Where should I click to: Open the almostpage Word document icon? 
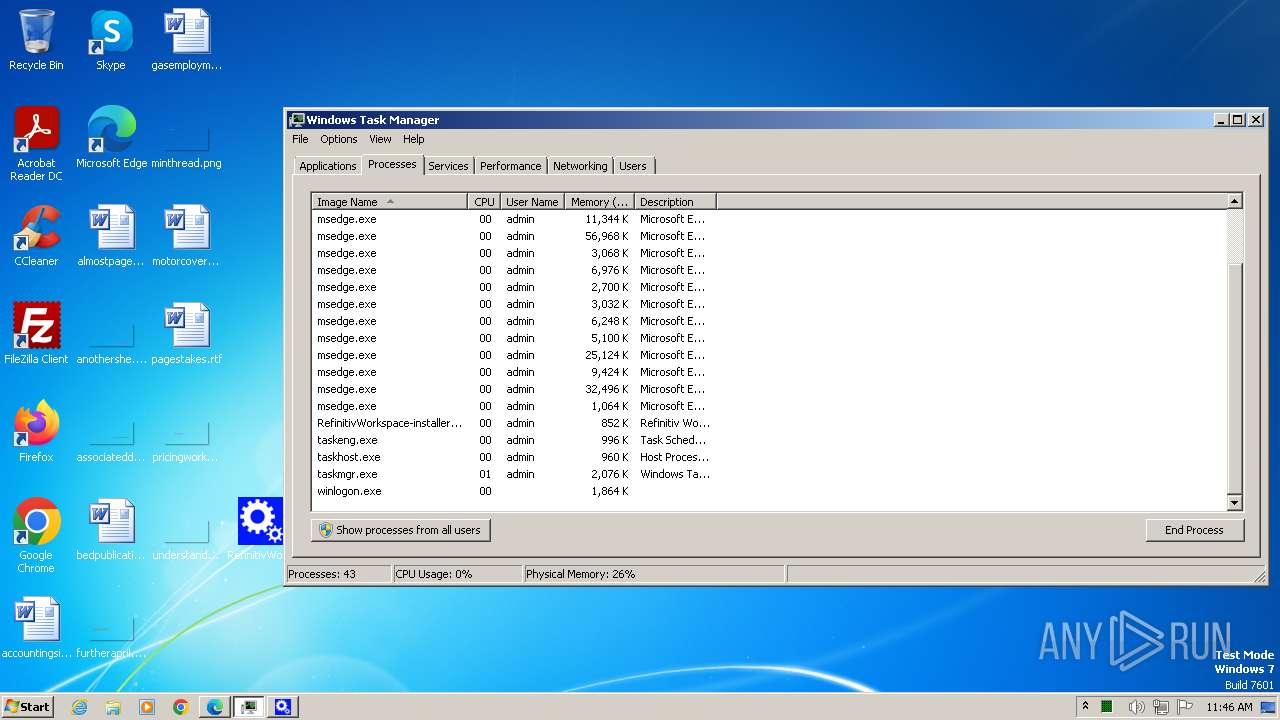pyautogui.click(x=111, y=235)
